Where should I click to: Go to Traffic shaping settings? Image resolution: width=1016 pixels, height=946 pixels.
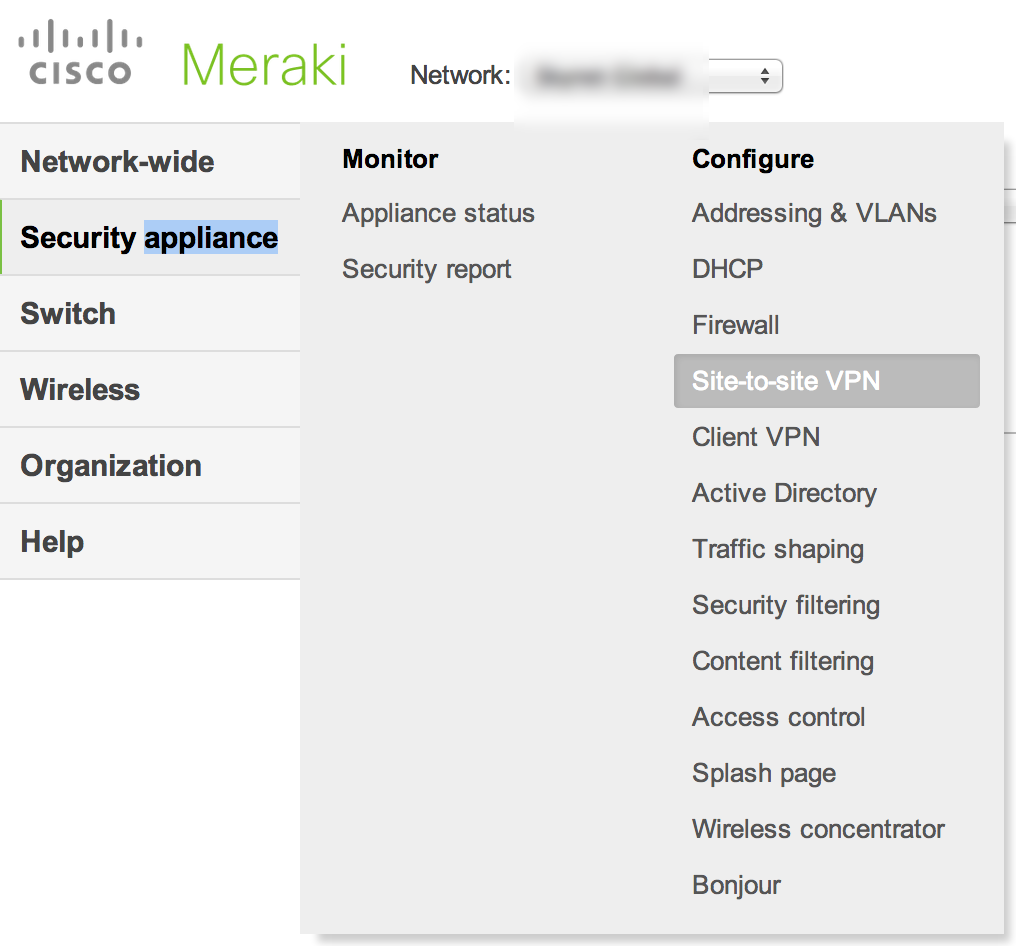[x=777, y=549]
